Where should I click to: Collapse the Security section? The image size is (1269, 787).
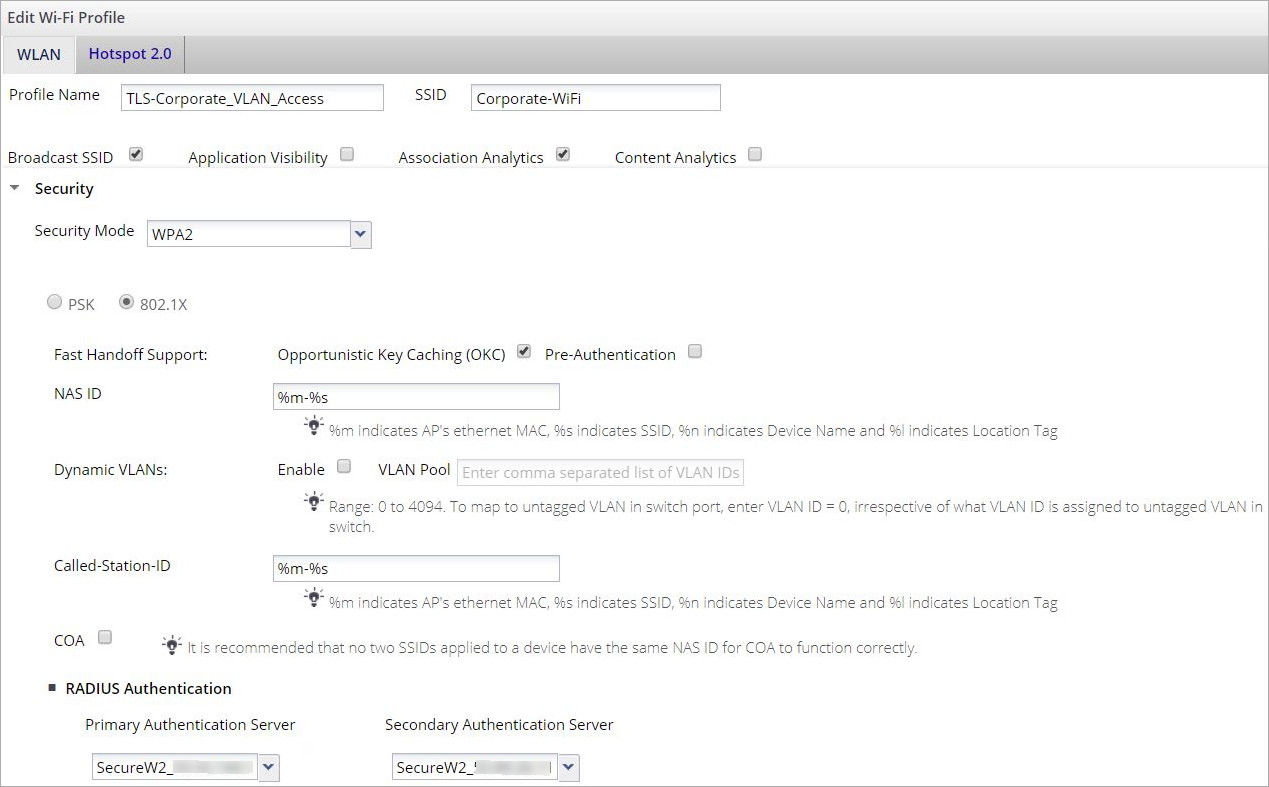(x=15, y=188)
